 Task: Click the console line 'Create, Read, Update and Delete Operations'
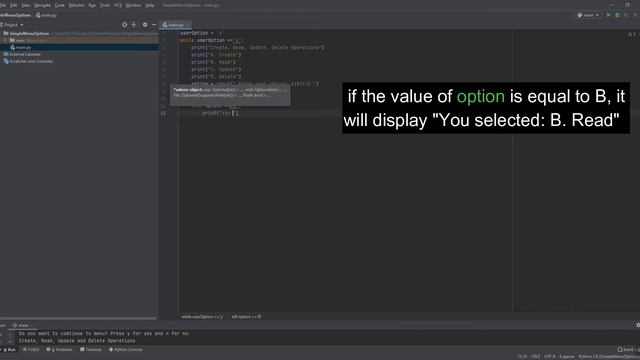point(77,341)
